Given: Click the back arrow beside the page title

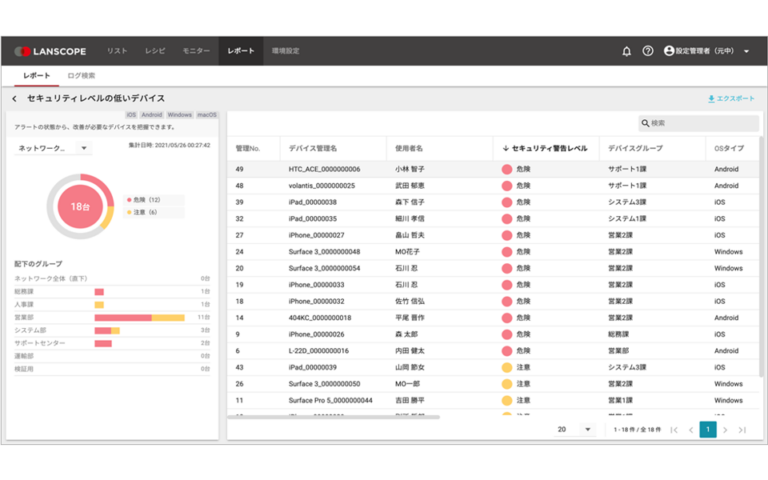Looking at the screenshot, I should [x=14, y=99].
